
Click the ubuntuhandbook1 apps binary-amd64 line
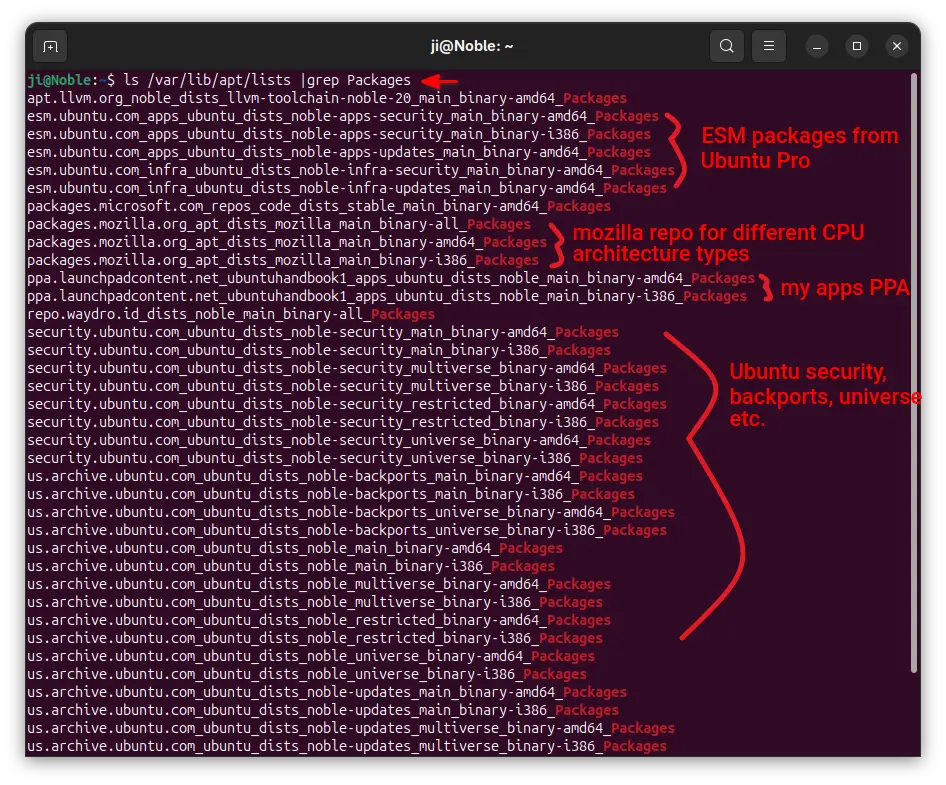point(391,278)
